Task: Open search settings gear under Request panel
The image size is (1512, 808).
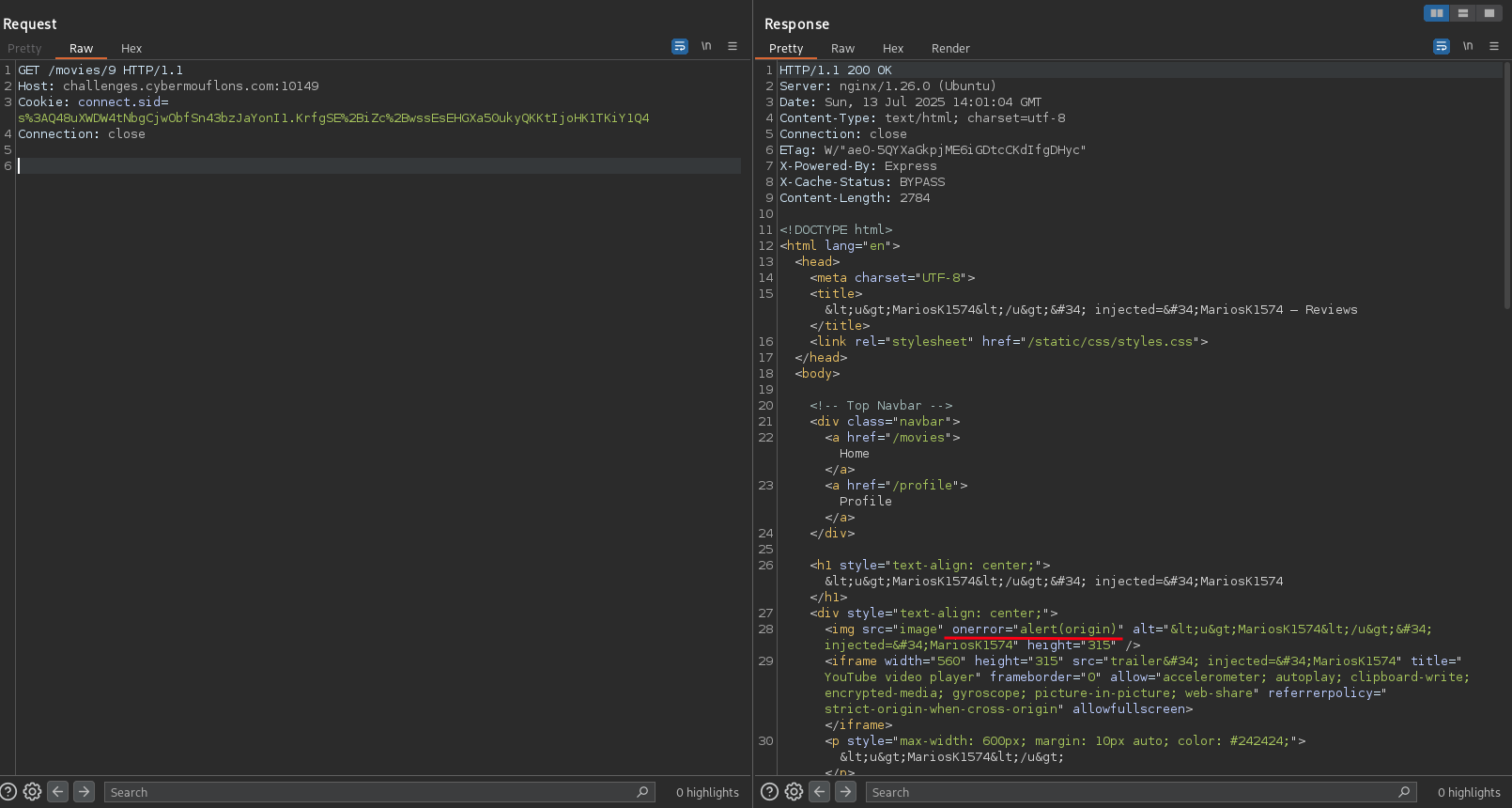Action: pos(32,792)
